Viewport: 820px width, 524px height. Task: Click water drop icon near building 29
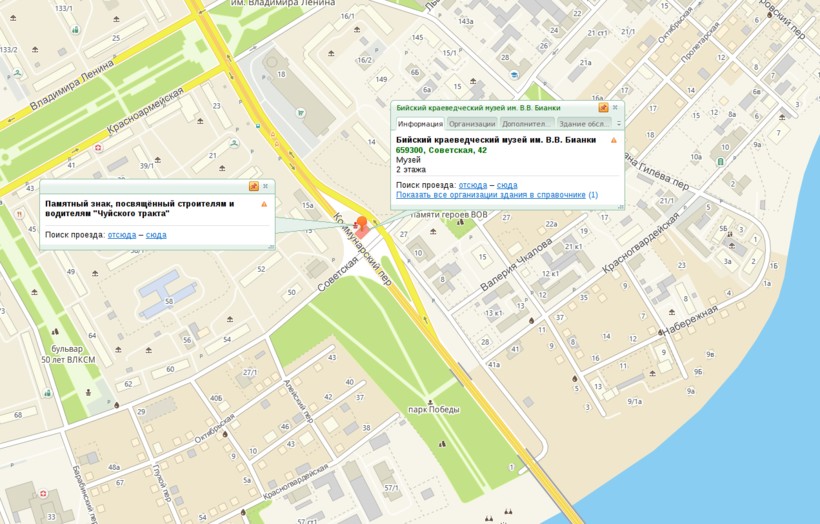(117, 405)
